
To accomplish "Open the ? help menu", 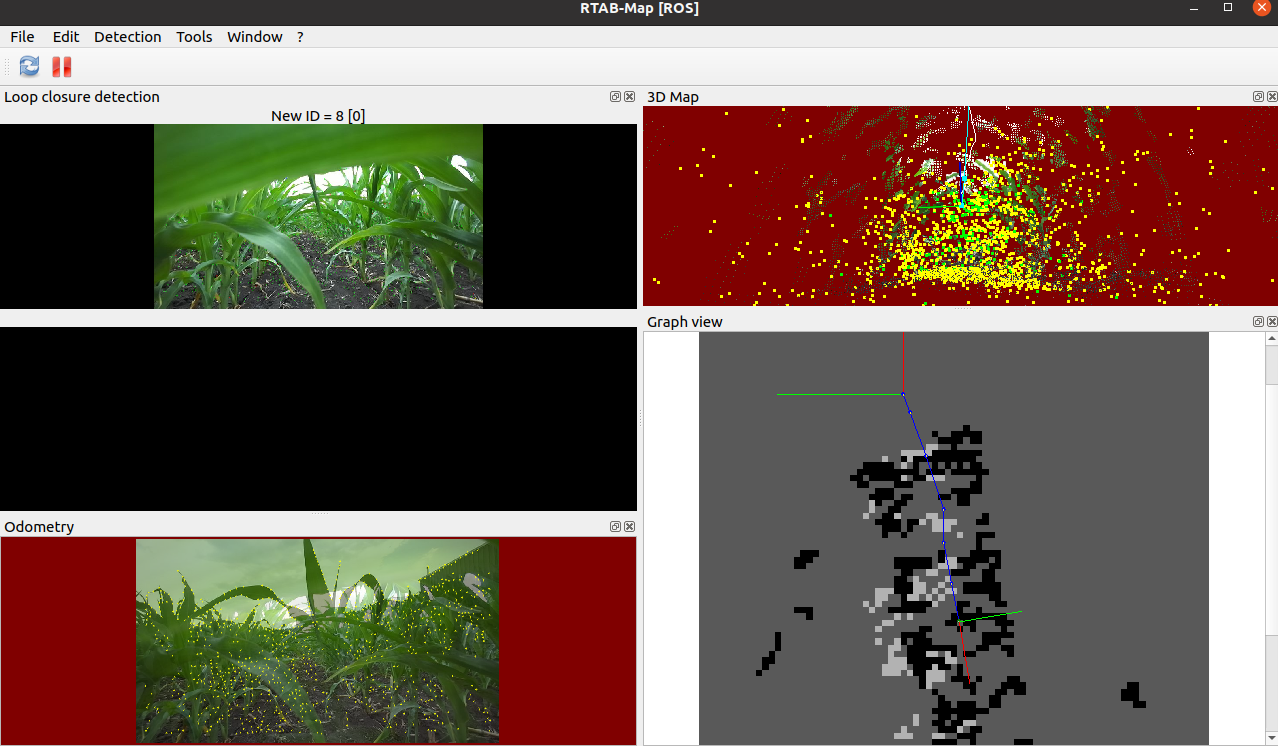I will [300, 37].
